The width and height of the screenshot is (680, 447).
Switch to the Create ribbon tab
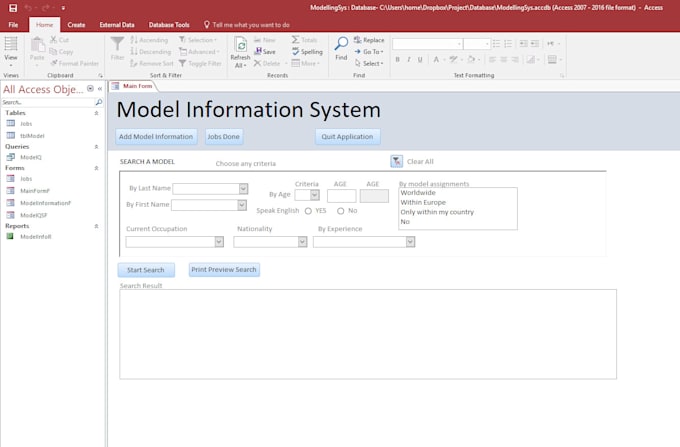pos(76,25)
